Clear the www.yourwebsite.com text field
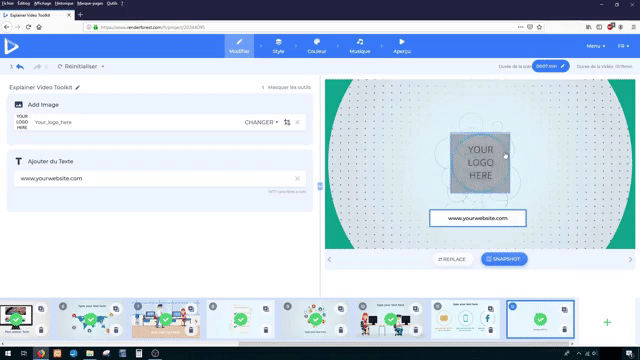Screen dimensions: 640x360 pos(298,178)
